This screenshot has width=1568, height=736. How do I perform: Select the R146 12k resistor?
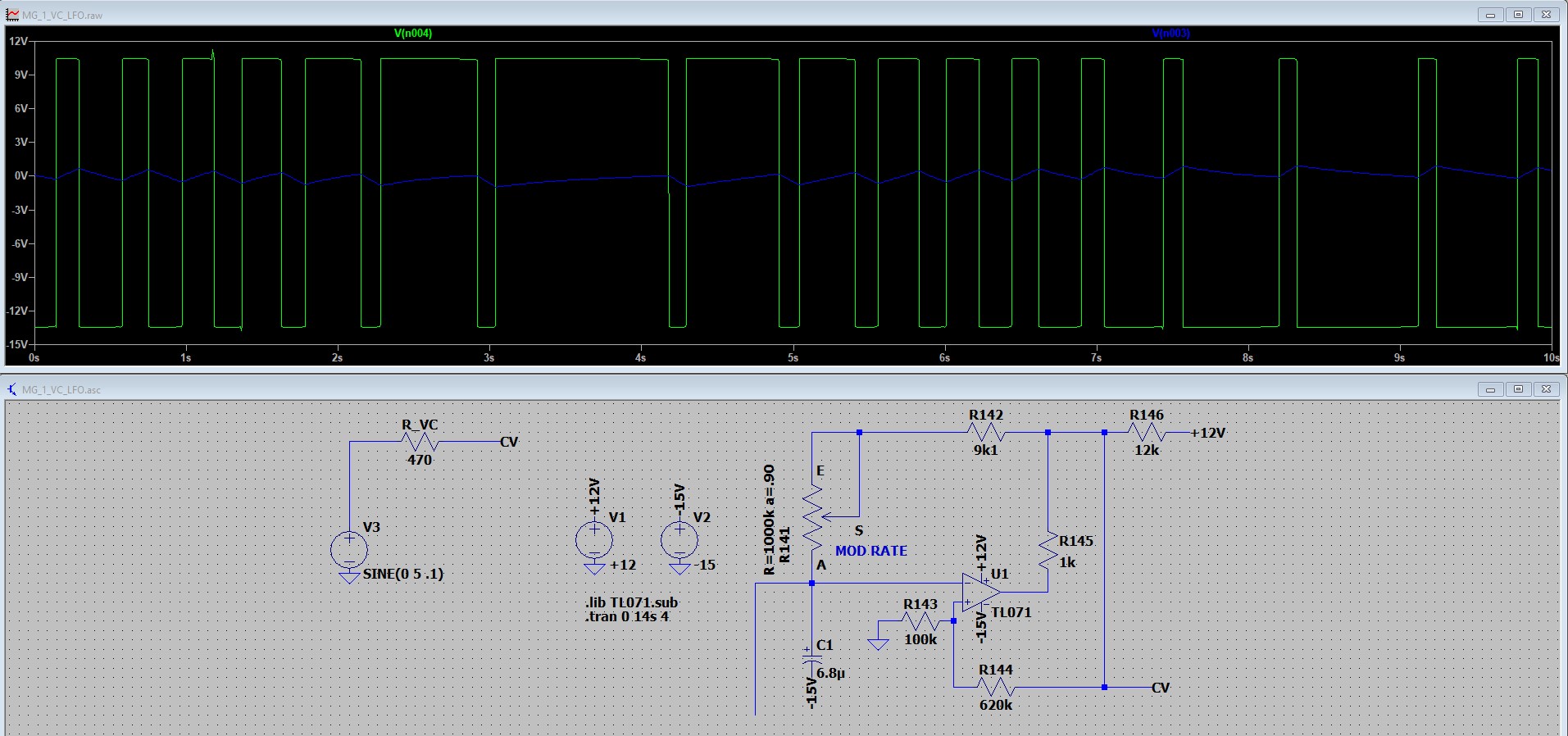[x=1146, y=433]
